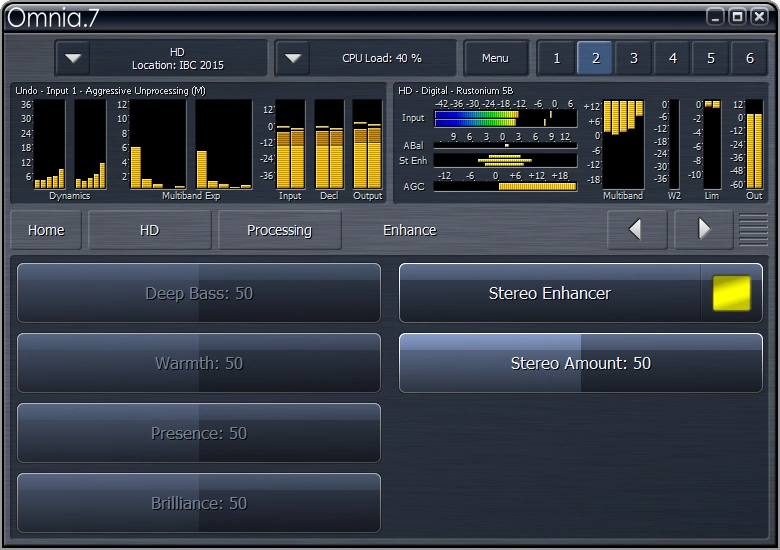Select preset slot 5

(x=711, y=58)
